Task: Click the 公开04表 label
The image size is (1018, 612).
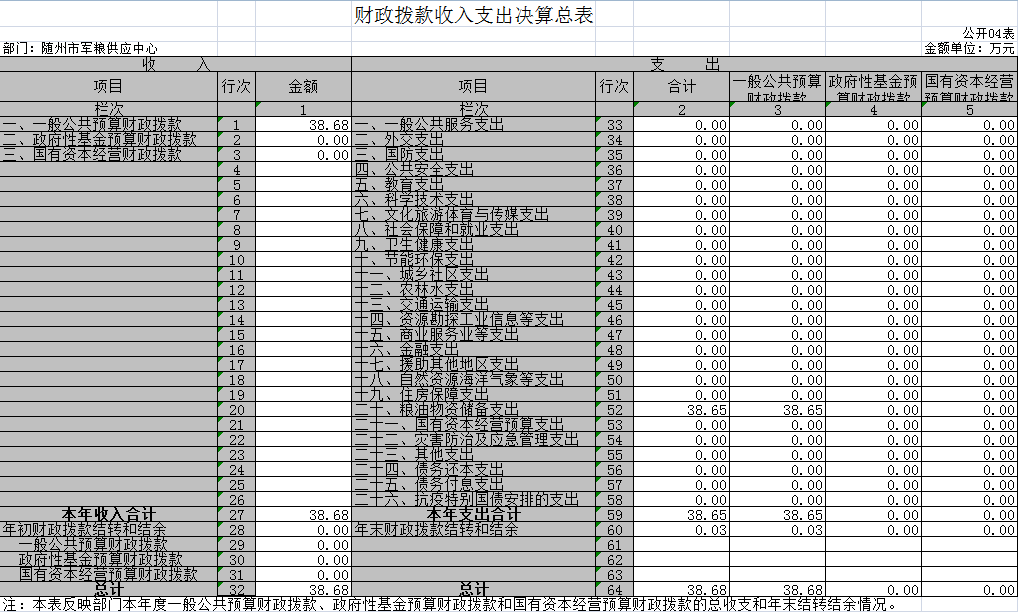Action: pos(989,34)
